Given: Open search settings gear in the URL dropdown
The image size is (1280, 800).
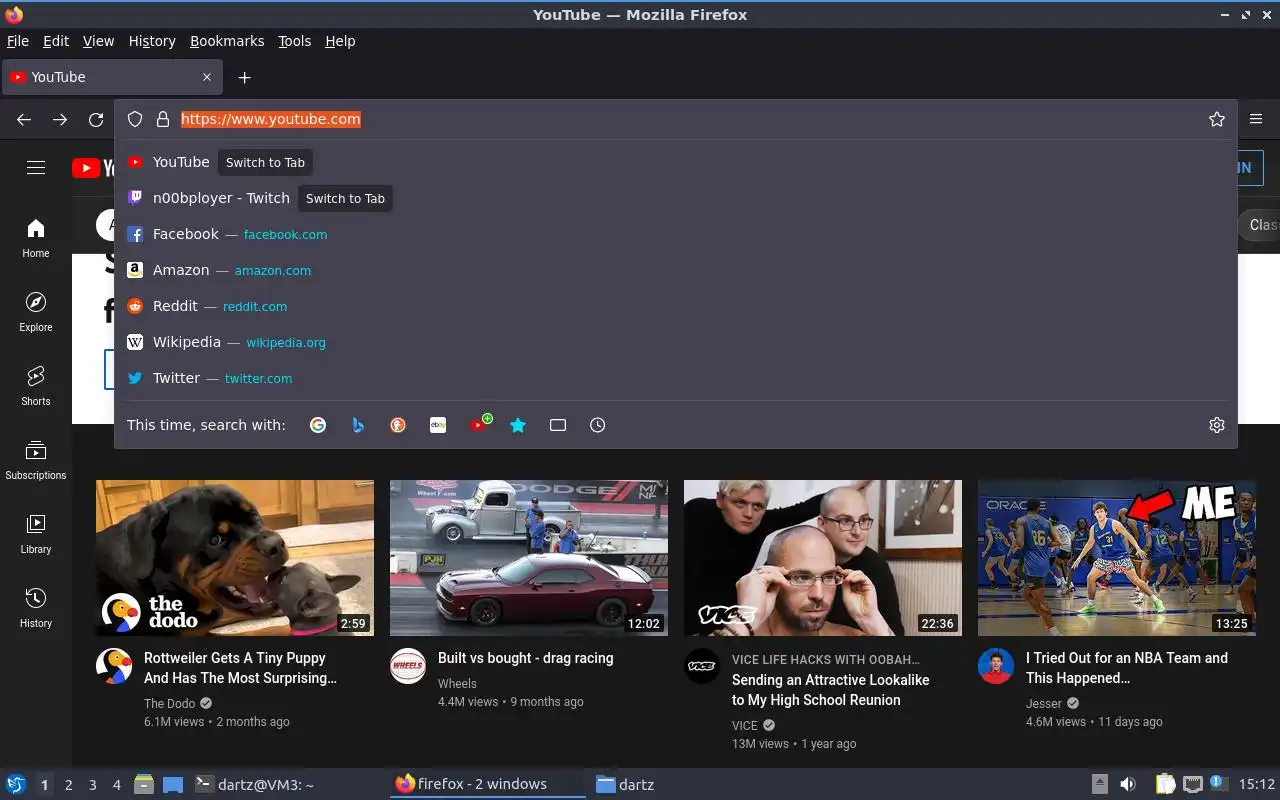Looking at the screenshot, I should coord(1217,425).
